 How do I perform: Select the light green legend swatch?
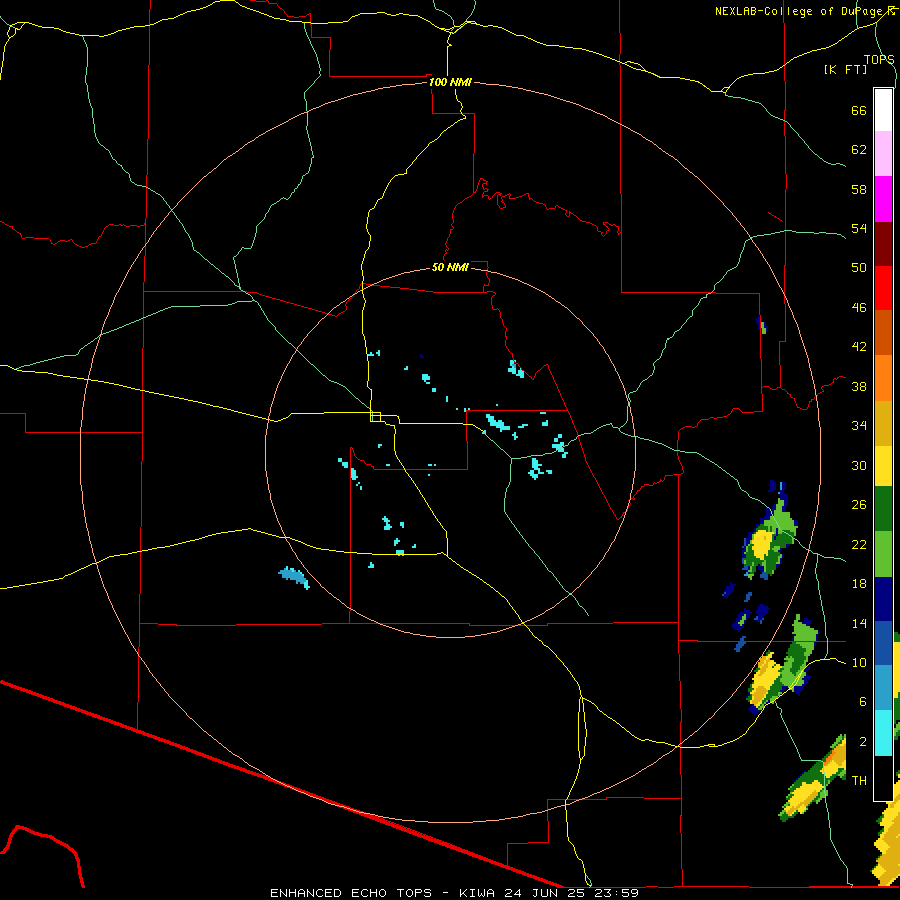(883, 554)
